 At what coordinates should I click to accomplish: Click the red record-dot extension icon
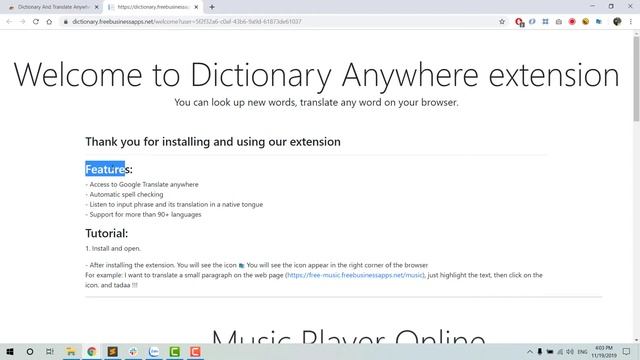click(572, 21)
